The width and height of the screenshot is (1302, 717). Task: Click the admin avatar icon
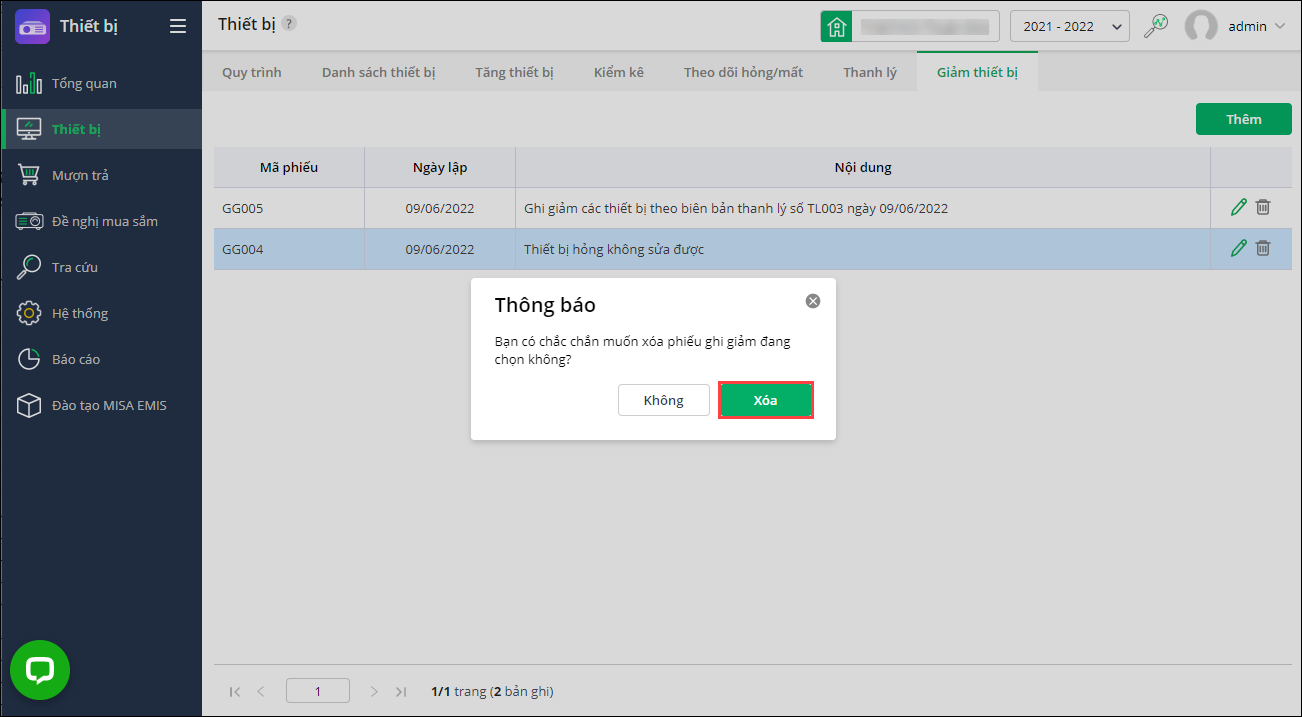(x=1201, y=26)
